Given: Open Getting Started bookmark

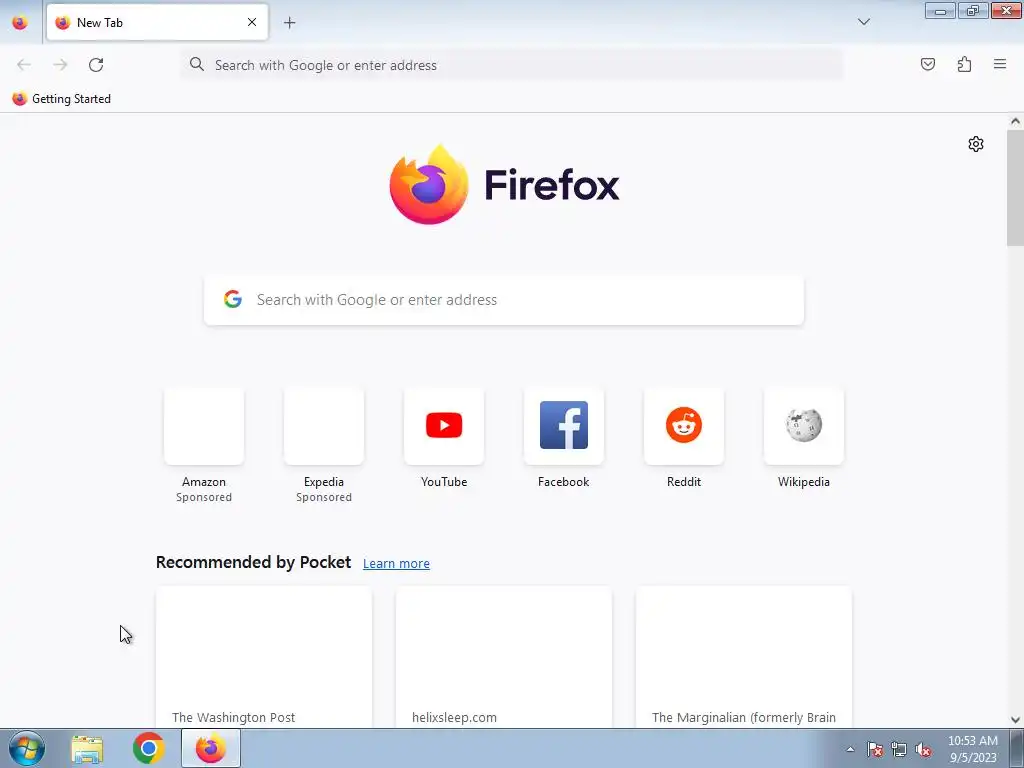Looking at the screenshot, I should (x=61, y=99).
